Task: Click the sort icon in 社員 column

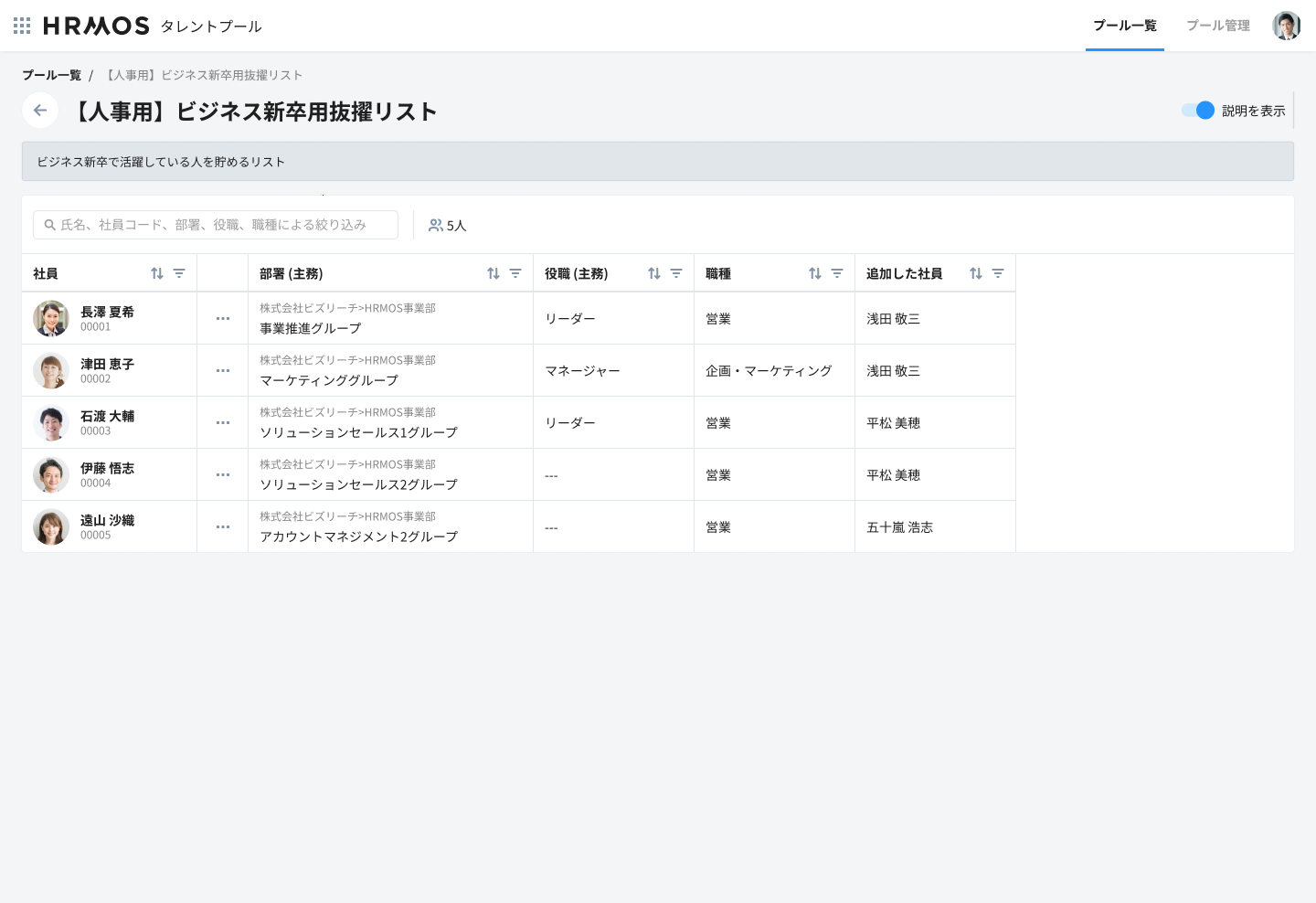Action: [x=157, y=273]
